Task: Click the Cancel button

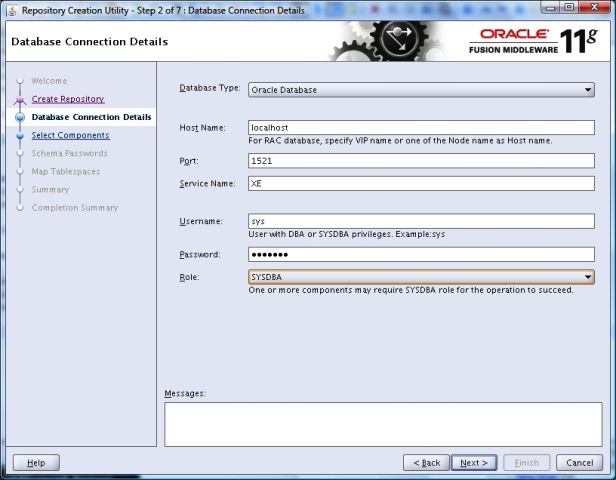Action: pyautogui.click(x=579, y=463)
